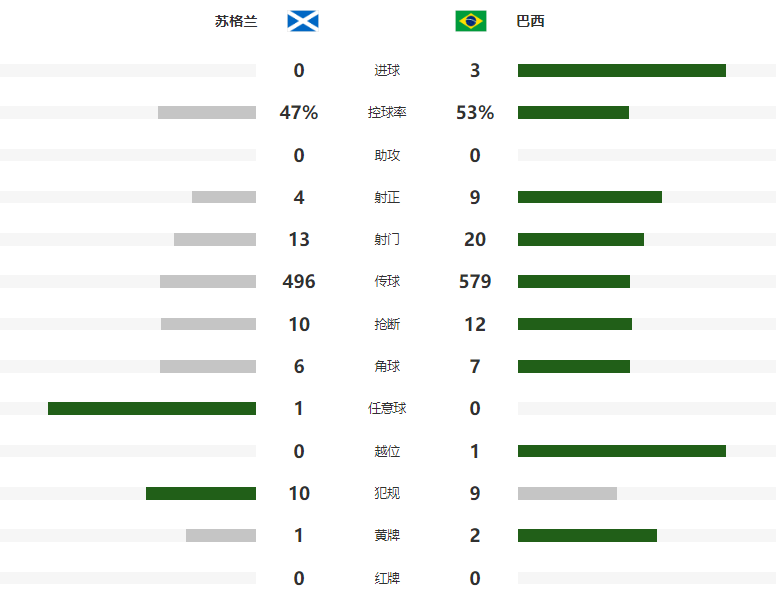Click Scotland's green fouls bar
The height and width of the screenshot is (607, 776).
point(201,493)
